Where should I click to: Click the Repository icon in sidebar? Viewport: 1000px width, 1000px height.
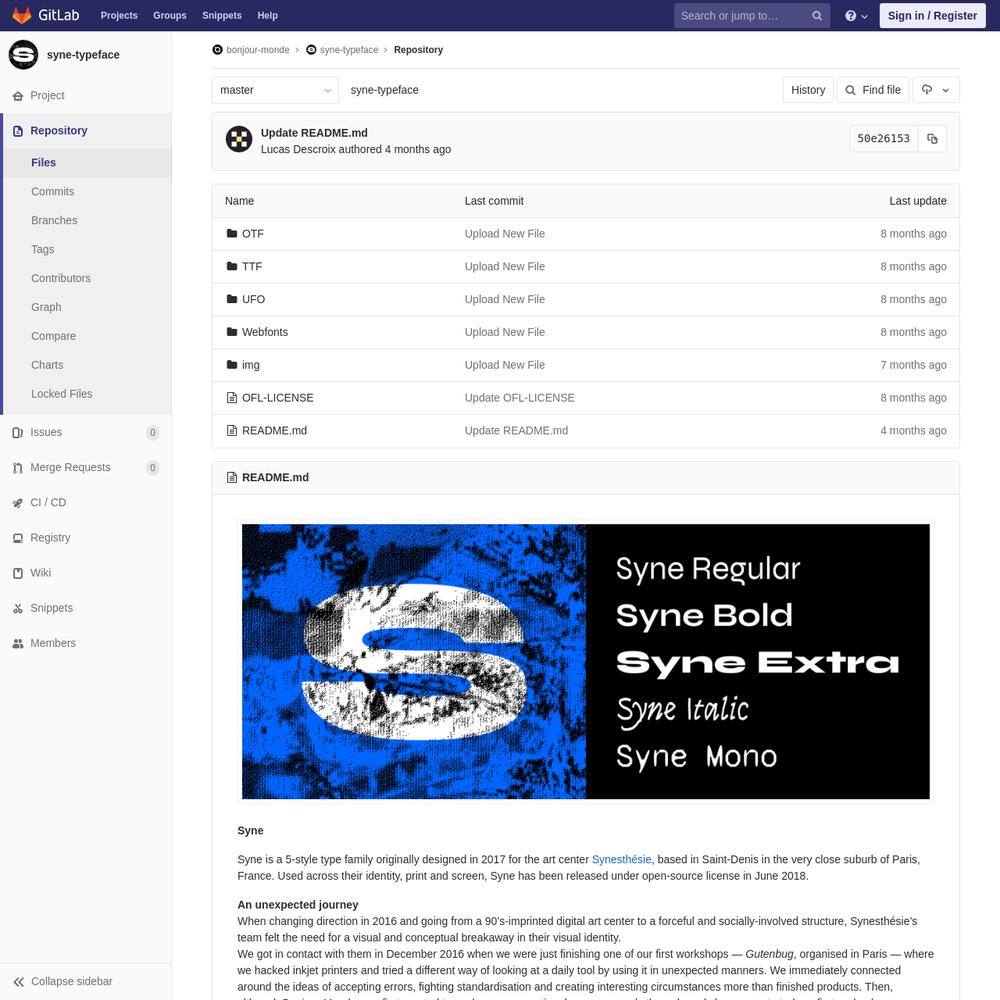point(18,131)
